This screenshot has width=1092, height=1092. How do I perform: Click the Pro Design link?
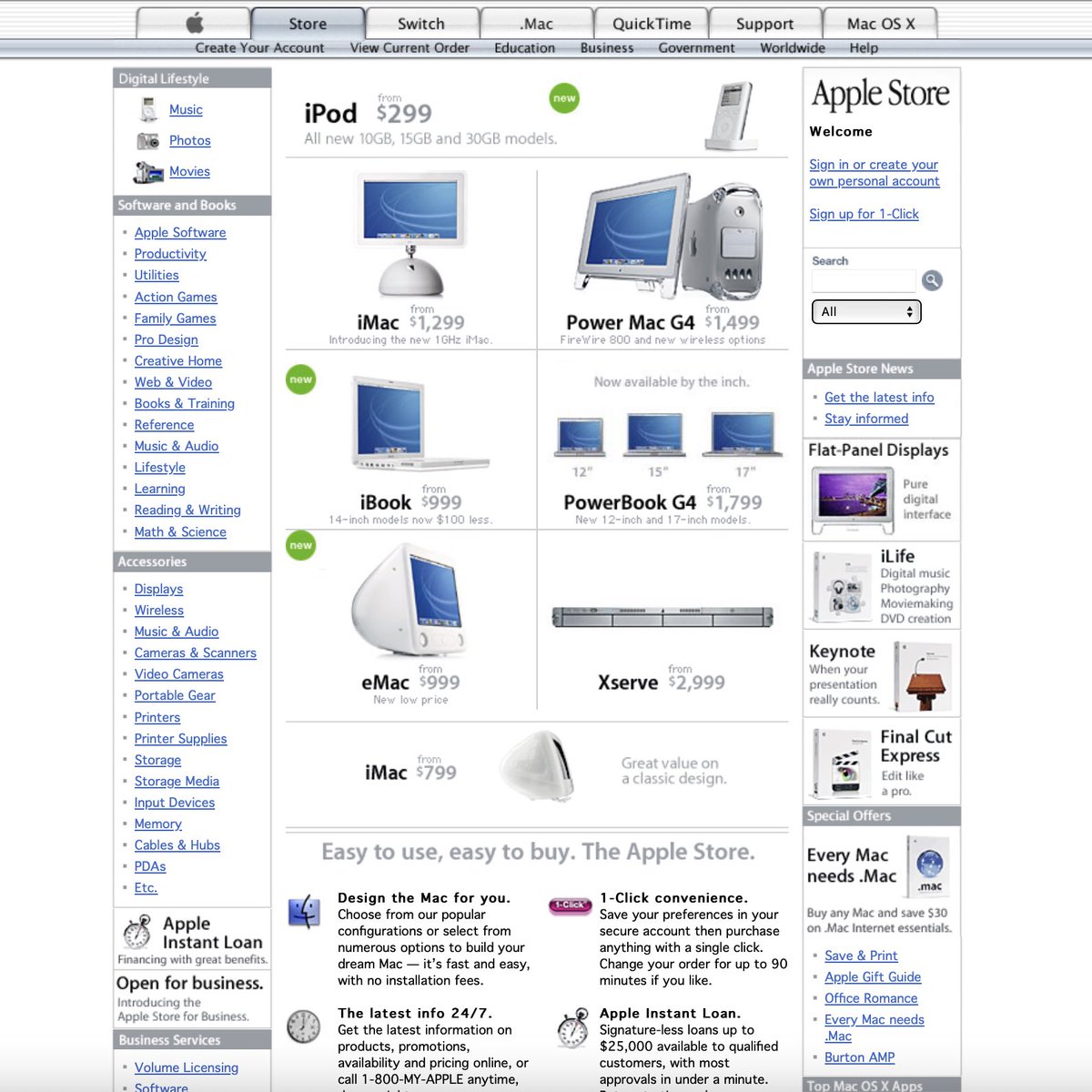[x=166, y=339]
